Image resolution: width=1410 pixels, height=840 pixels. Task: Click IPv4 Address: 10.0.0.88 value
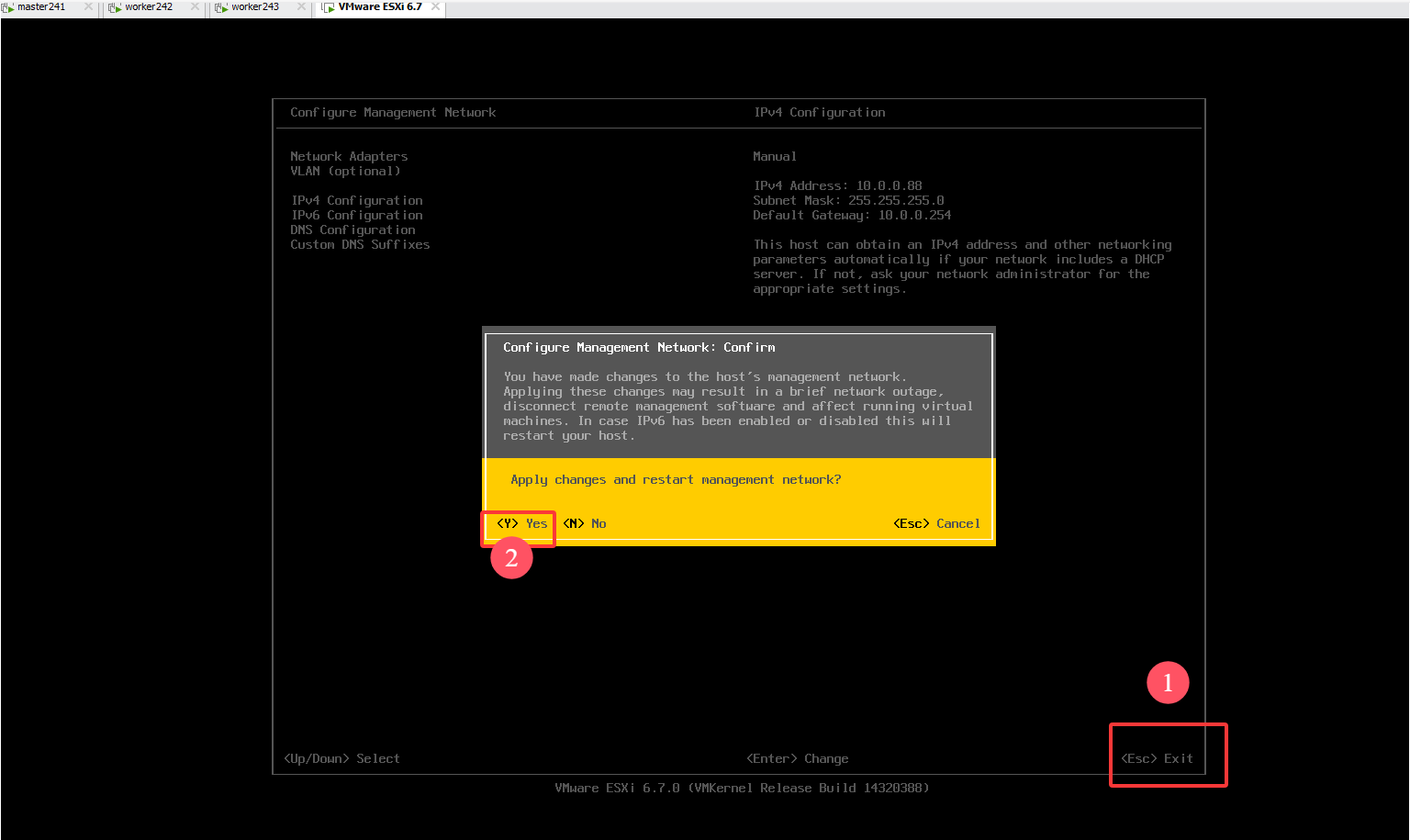(x=837, y=185)
